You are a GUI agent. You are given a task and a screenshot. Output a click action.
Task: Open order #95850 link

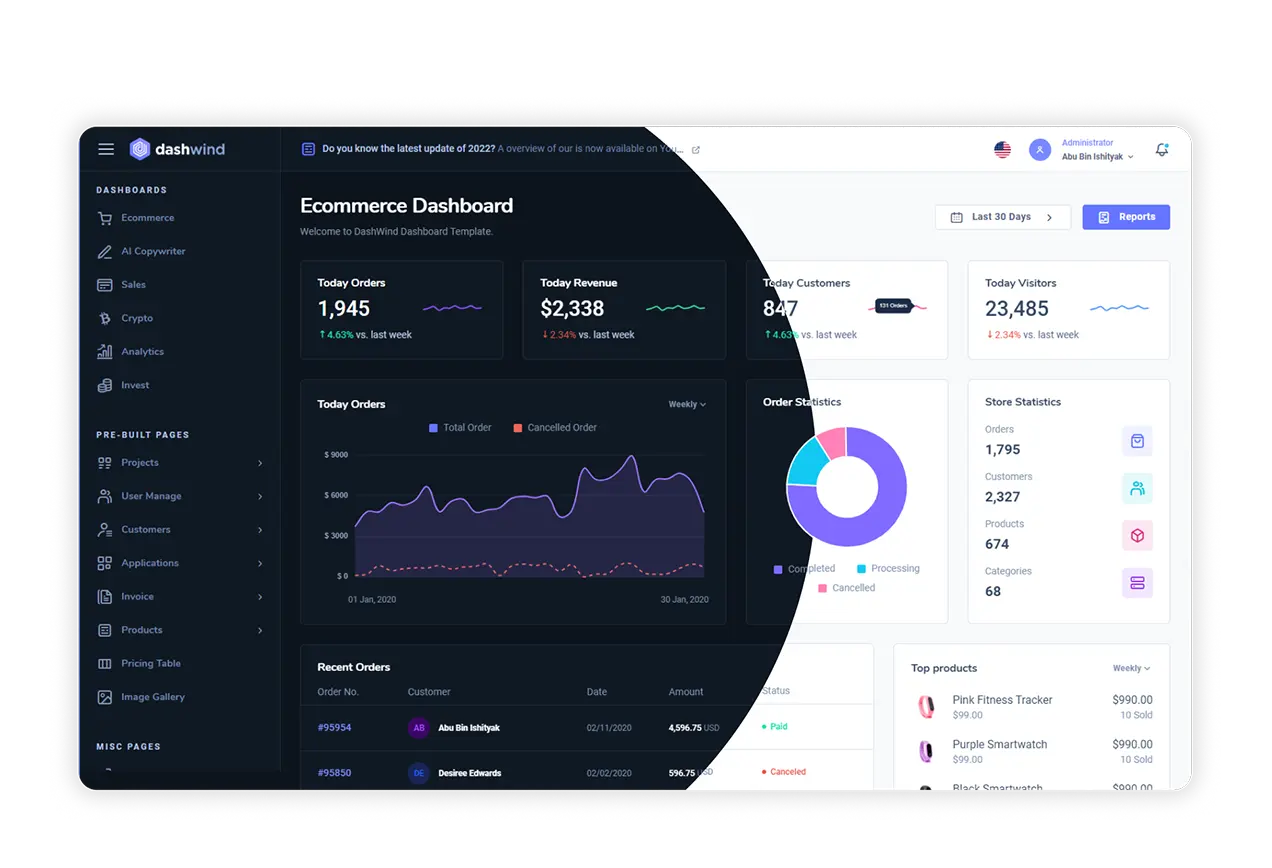(x=334, y=773)
